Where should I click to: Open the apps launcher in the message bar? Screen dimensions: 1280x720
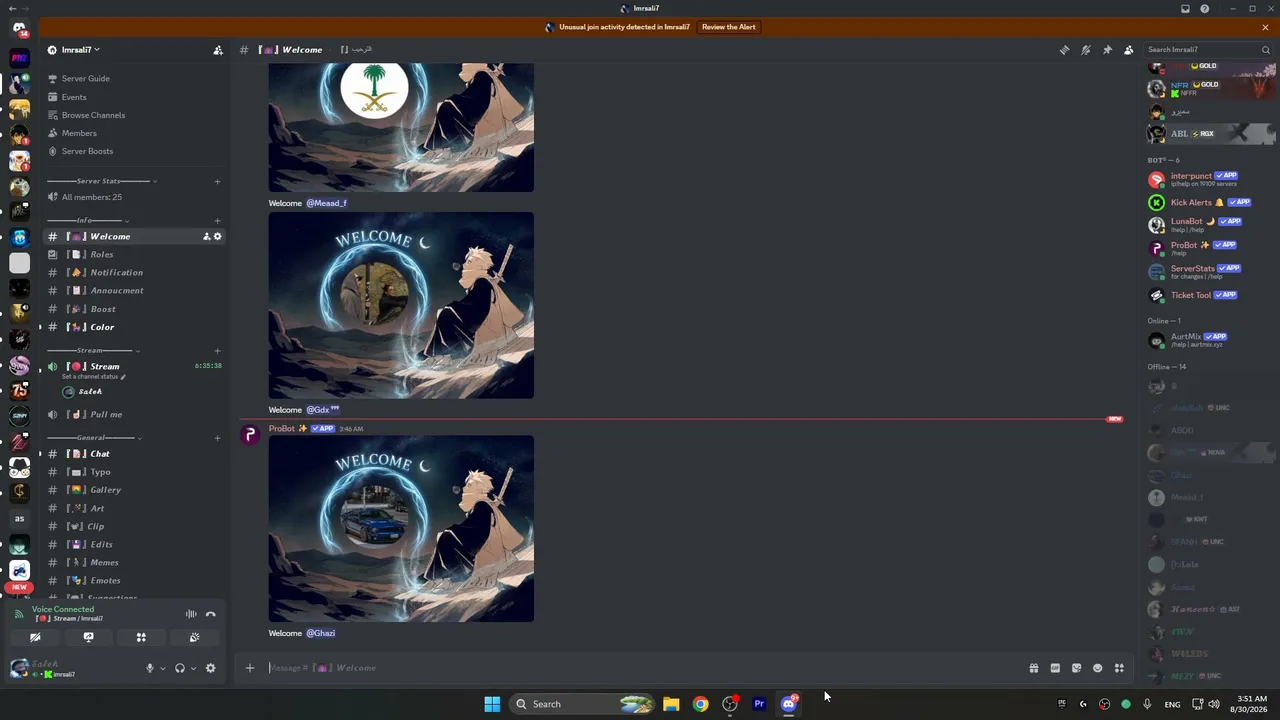click(x=1119, y=668)
